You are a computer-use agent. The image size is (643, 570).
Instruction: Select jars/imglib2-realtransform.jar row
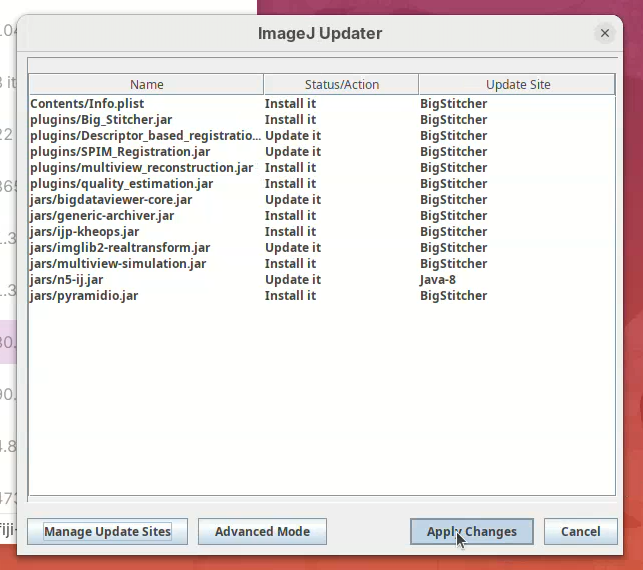120,247
